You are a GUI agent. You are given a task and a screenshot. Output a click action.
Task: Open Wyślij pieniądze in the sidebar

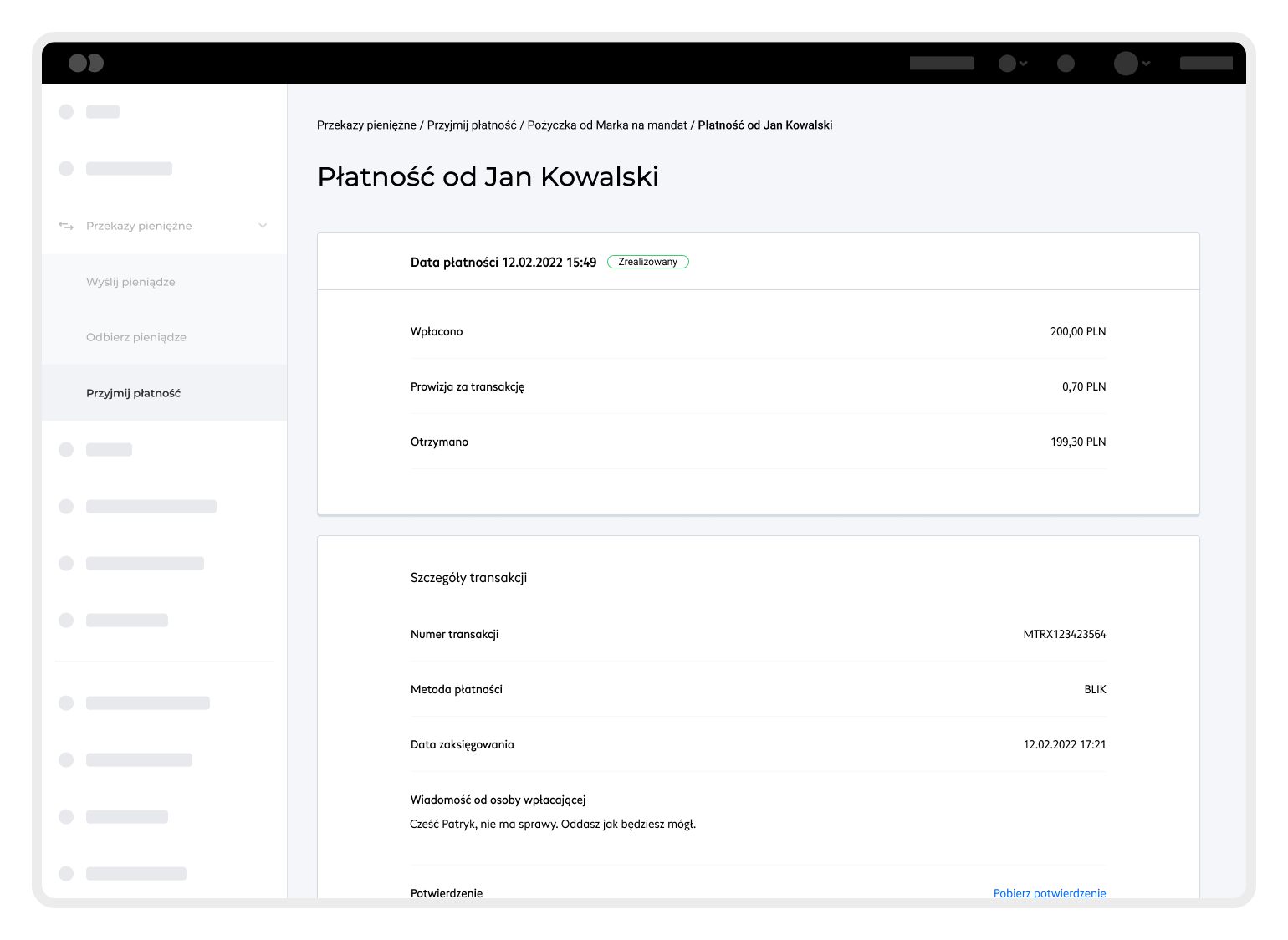[x=130, y=282]
